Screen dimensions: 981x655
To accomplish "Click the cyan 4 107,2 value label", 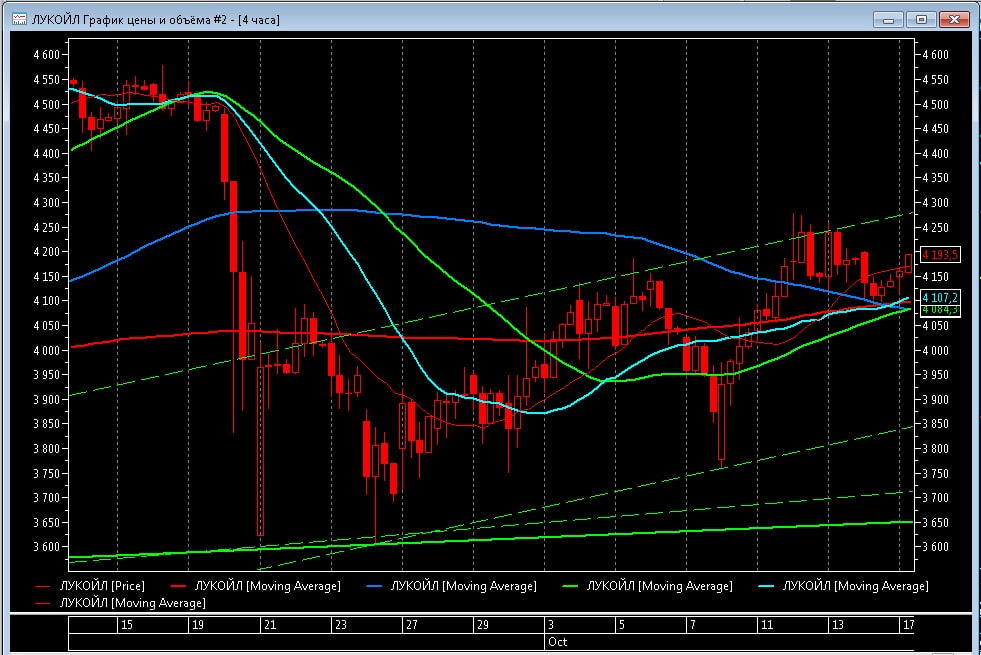I will [x=940, y=298].
